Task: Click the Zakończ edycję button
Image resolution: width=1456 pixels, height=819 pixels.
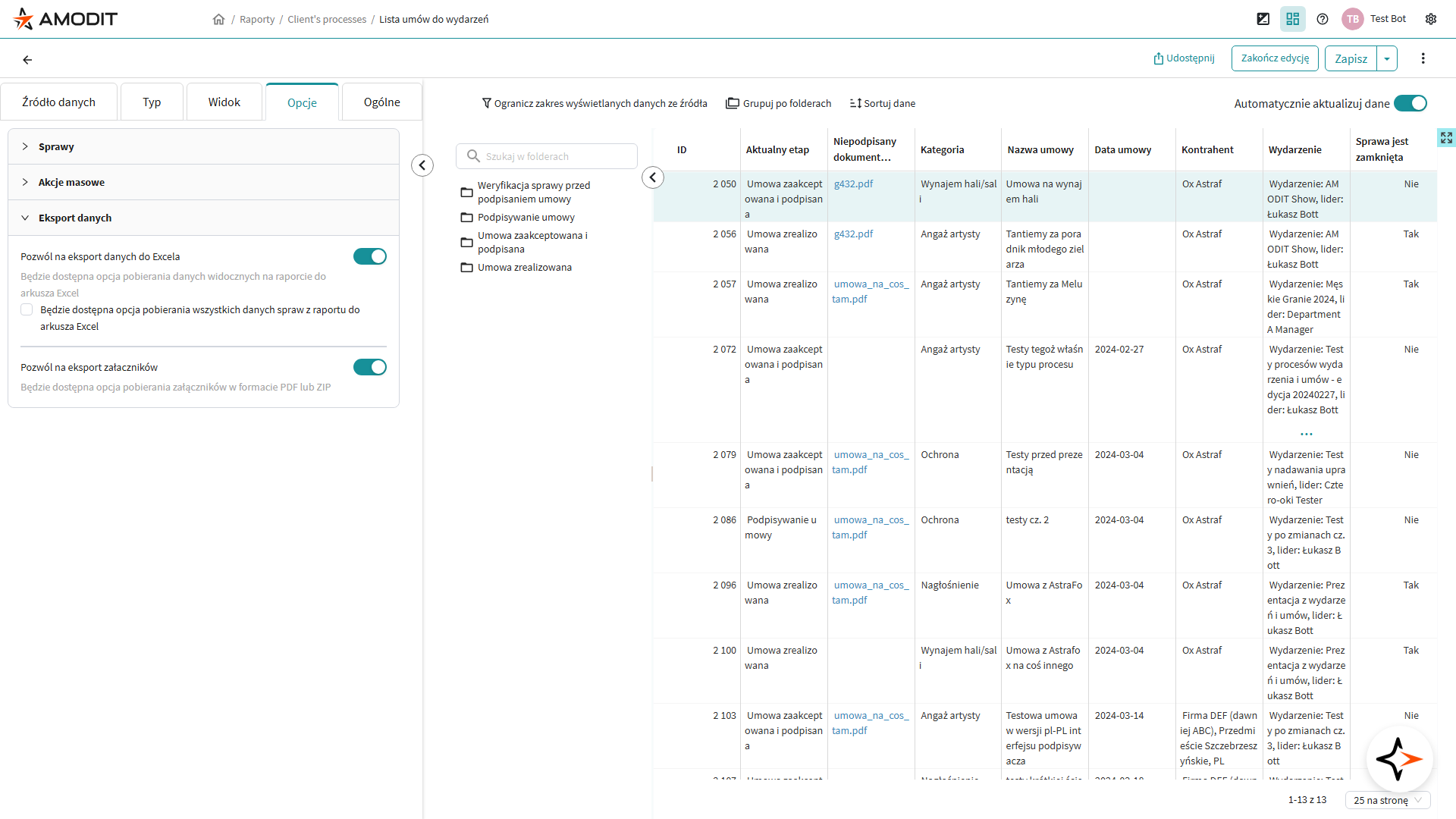Action: tap(1275, 58)
